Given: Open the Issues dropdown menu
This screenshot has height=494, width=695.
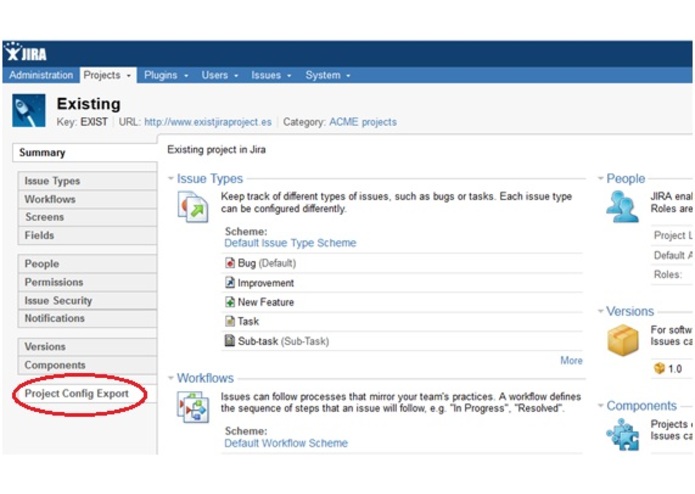Looking at the screenshot, I should tap(271, 75).
